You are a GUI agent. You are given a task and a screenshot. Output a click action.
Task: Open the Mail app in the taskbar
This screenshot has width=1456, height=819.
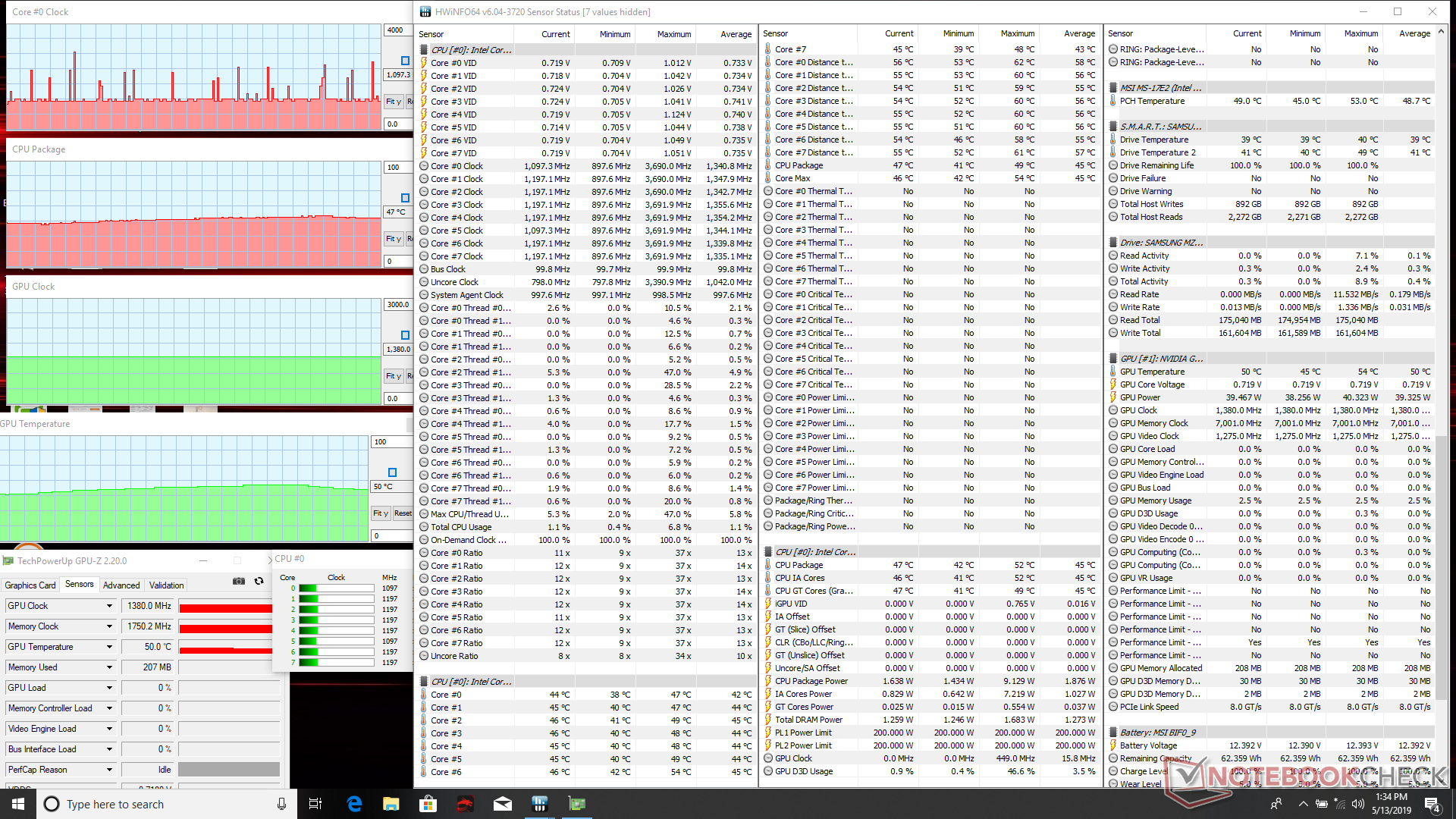pos(503,804)
